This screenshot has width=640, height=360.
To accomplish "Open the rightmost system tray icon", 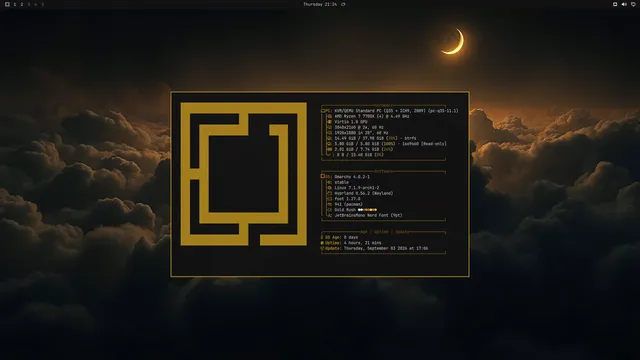I will point(633,4).
